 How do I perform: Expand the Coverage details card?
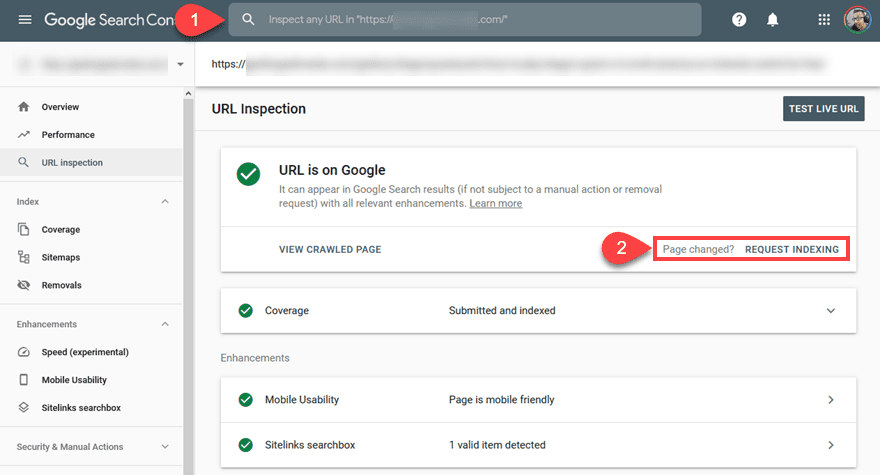830,311
